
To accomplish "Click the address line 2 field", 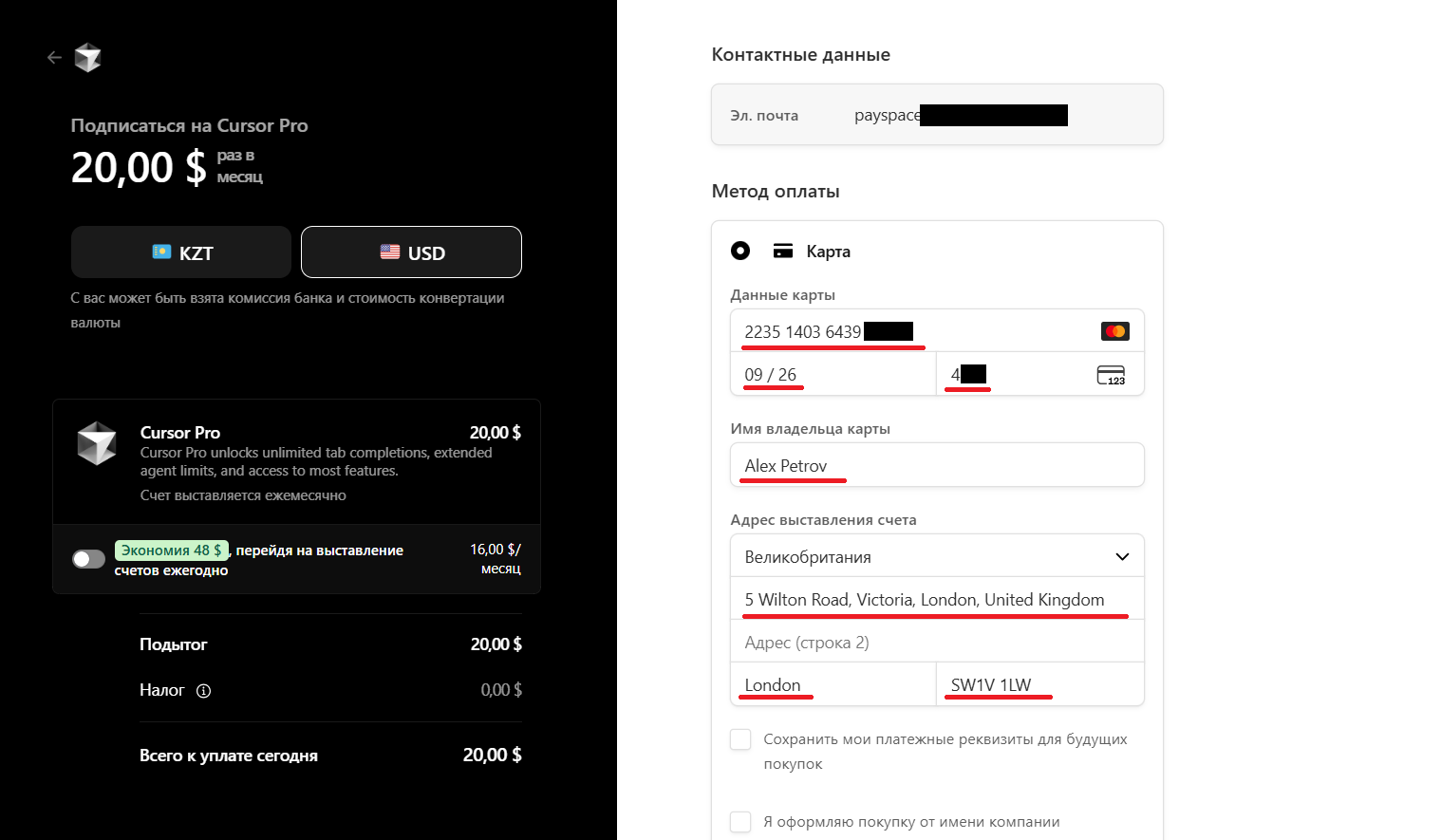I will [x=937, y=642].
